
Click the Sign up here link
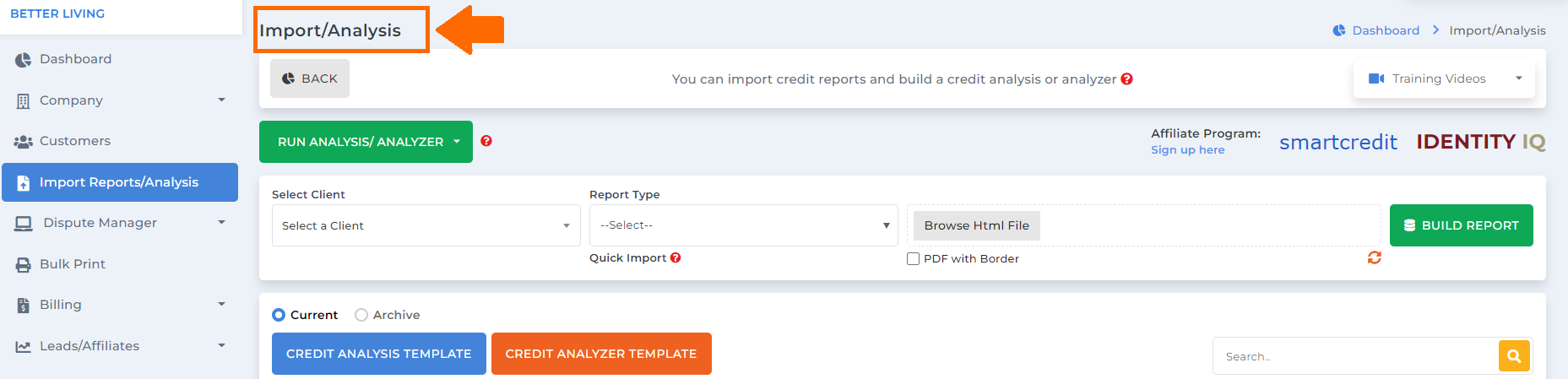tap(1187, 149)
